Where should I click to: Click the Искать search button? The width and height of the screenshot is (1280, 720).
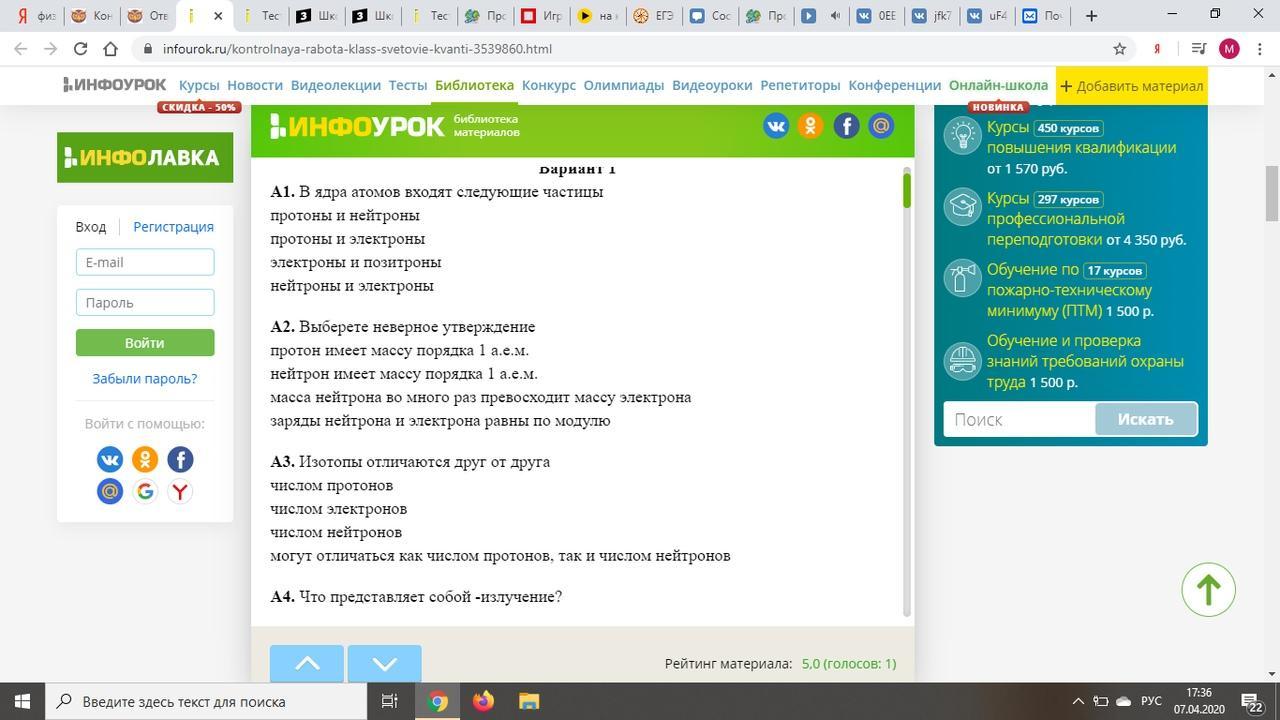1145,419
